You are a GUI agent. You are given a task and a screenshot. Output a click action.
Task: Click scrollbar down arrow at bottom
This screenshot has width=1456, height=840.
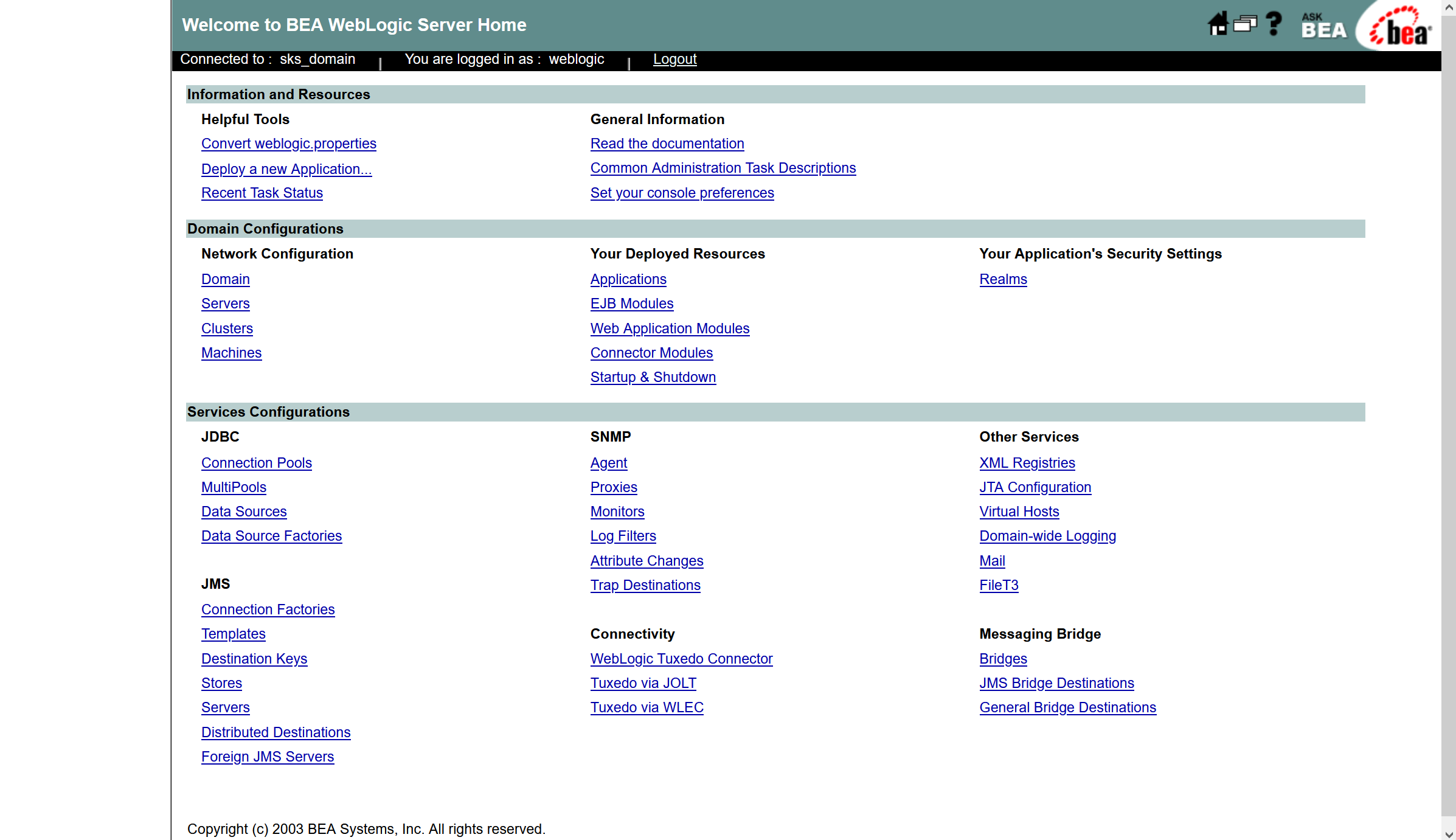point(1449,835)
